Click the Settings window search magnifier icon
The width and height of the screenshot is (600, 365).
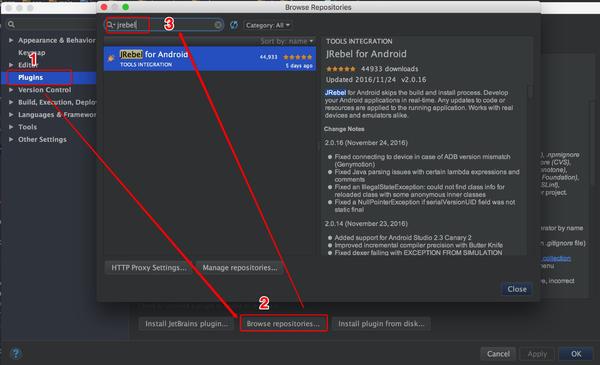point(11,24)
